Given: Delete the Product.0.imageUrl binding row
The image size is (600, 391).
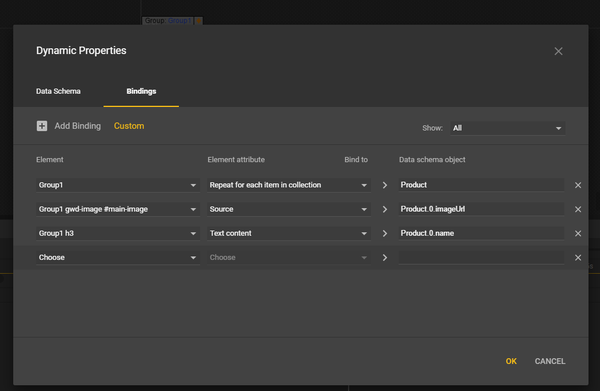Looking at the screenshot, I should tap(578, 209).
